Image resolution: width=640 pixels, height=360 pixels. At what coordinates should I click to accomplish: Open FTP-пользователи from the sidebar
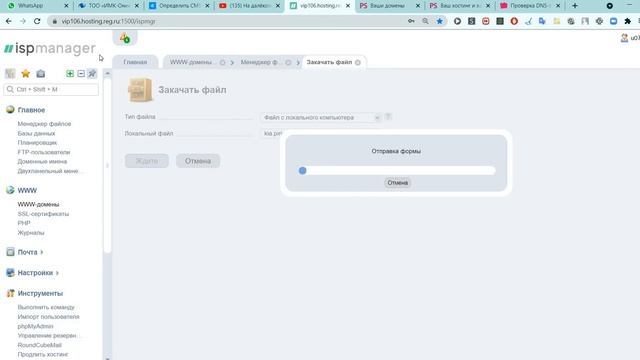(x=44, y=152)
